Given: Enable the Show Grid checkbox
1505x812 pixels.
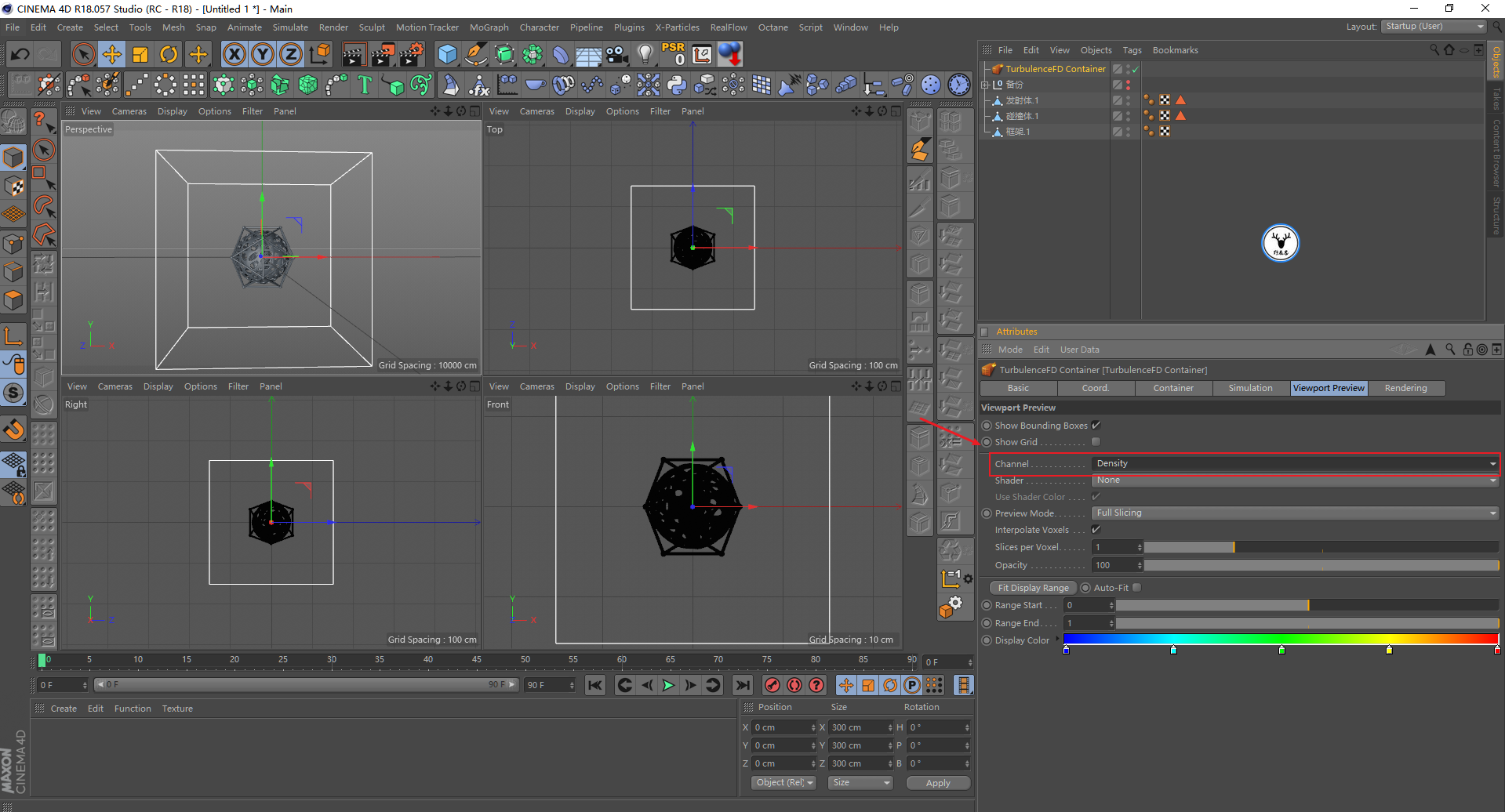Looking at the screenshot, I should point(1096,441).
